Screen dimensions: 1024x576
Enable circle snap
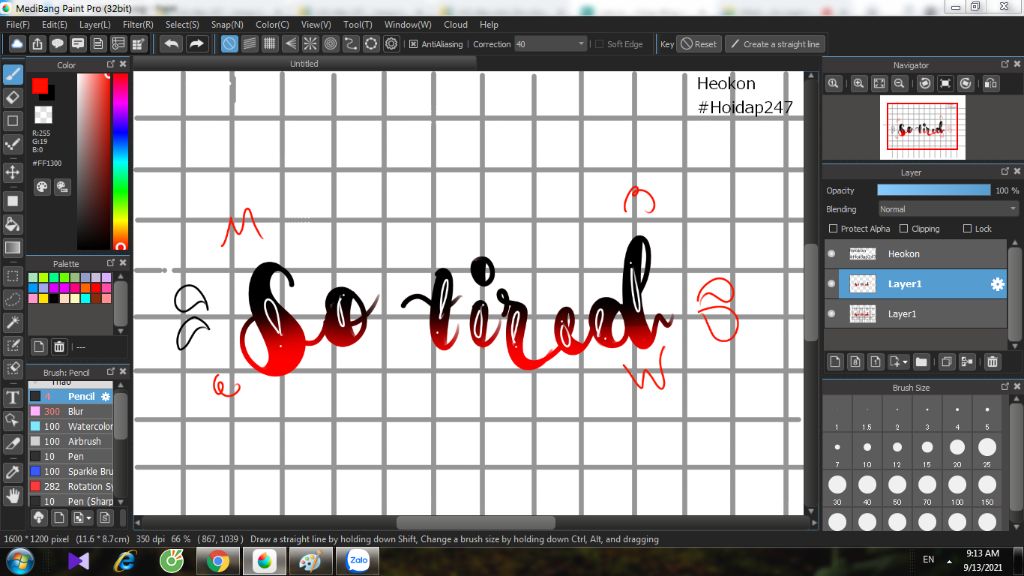[330, 44]
